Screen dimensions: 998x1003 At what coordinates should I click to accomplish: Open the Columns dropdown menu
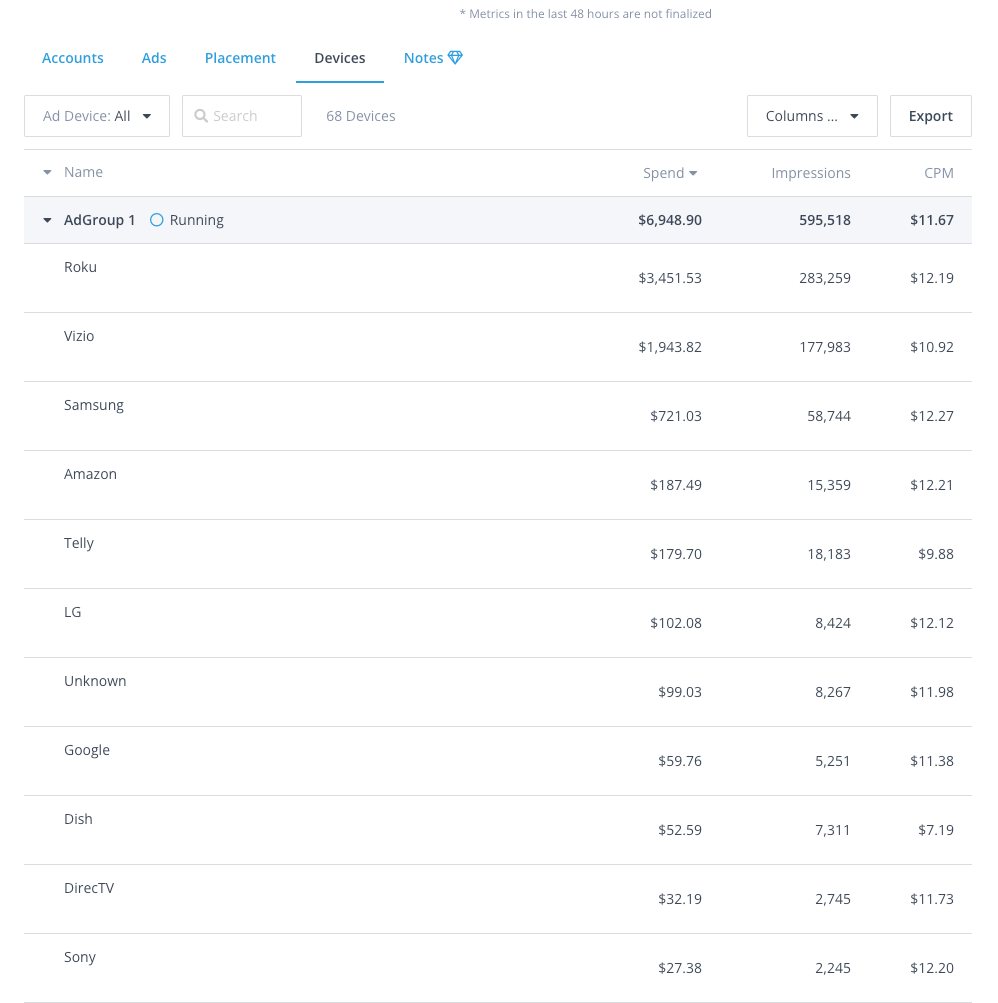[811, 116]
